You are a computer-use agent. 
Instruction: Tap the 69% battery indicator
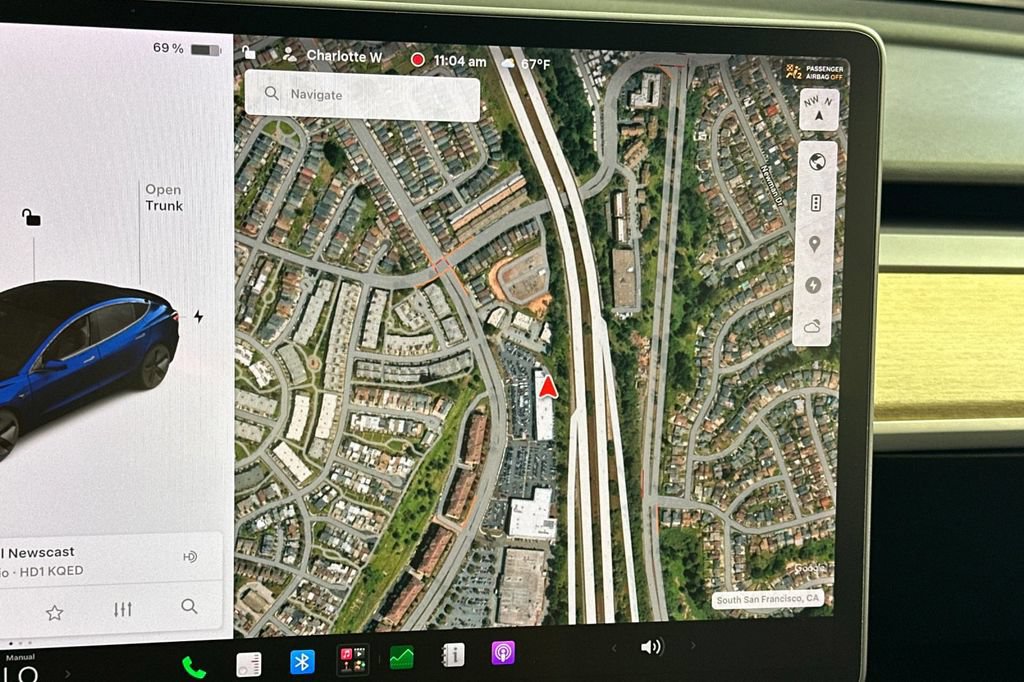tap(187, 48)
